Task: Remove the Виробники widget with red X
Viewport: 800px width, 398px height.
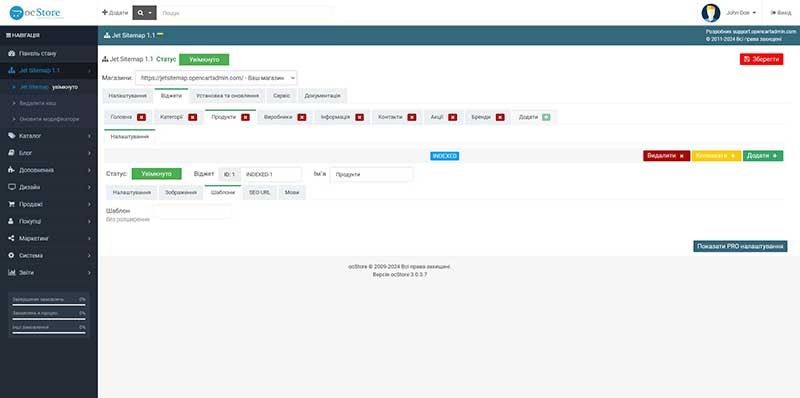Action: point(302,117)
